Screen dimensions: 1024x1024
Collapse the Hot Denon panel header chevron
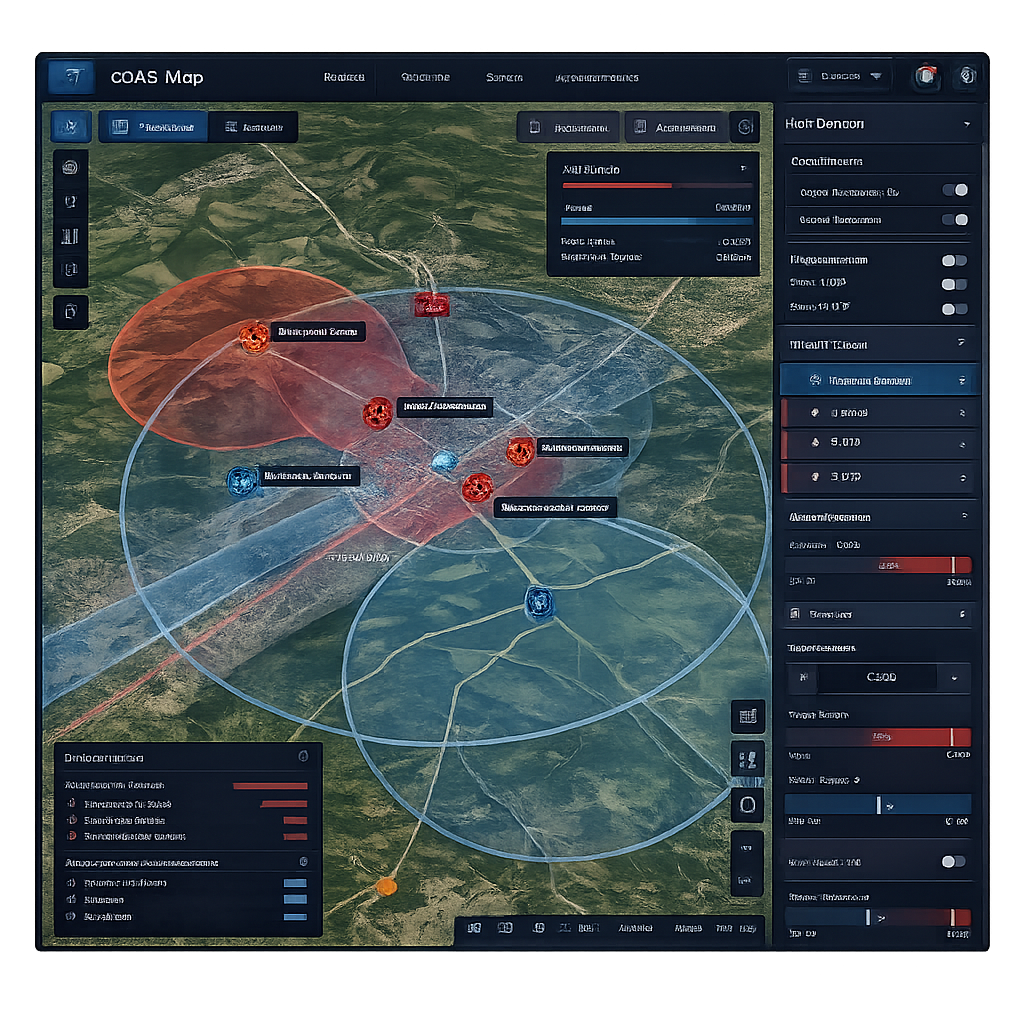click(966, 124)
